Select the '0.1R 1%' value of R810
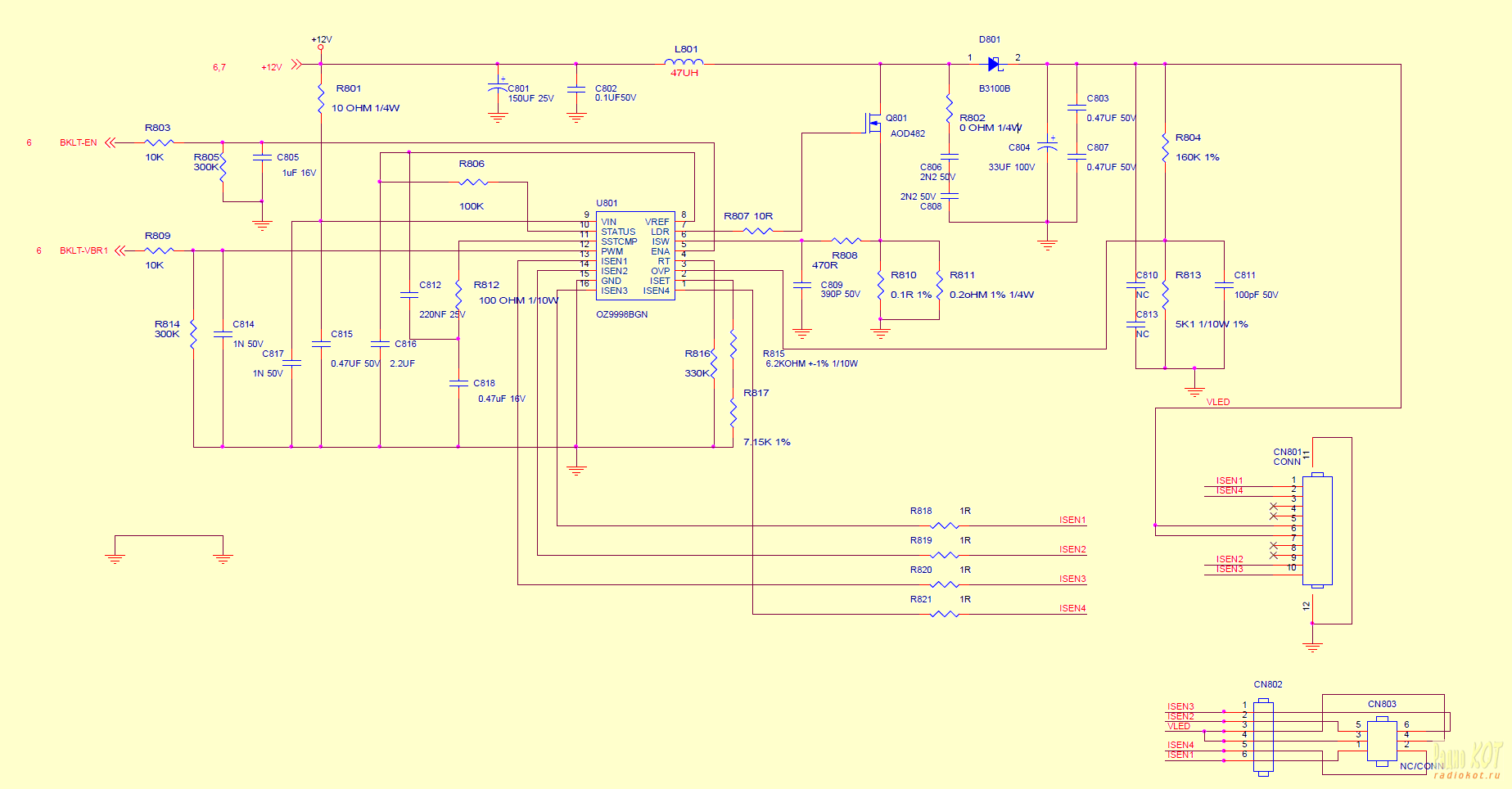Image resolution: width=1512 pixels, height=789 pixels. tap(911, 295)
